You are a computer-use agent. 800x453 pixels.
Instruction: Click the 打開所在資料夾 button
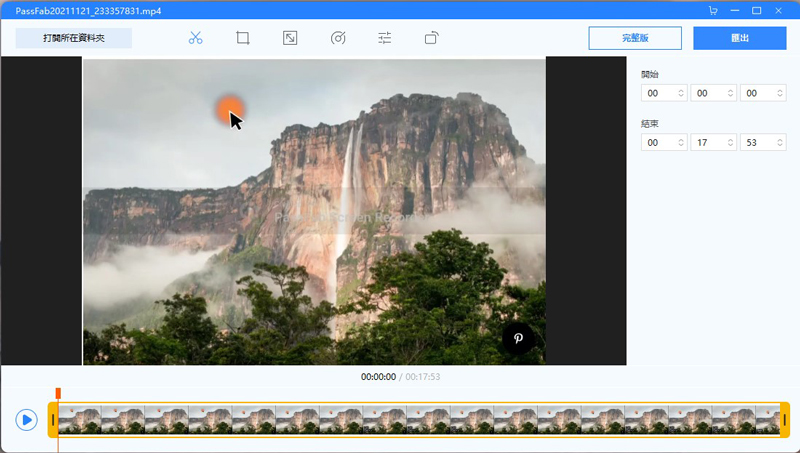[73, 38]
